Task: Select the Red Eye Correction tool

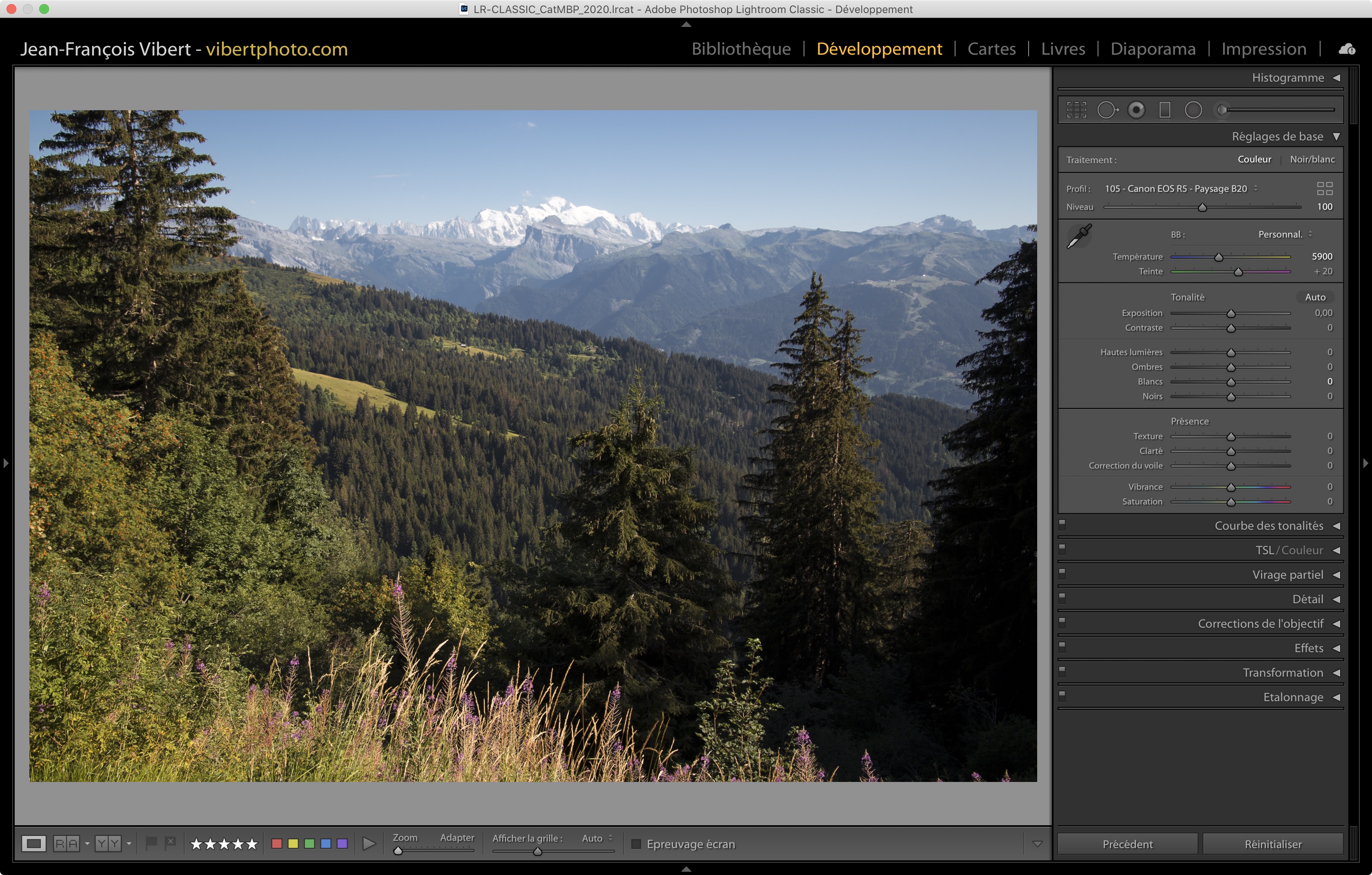Action: pos(1136,110)
